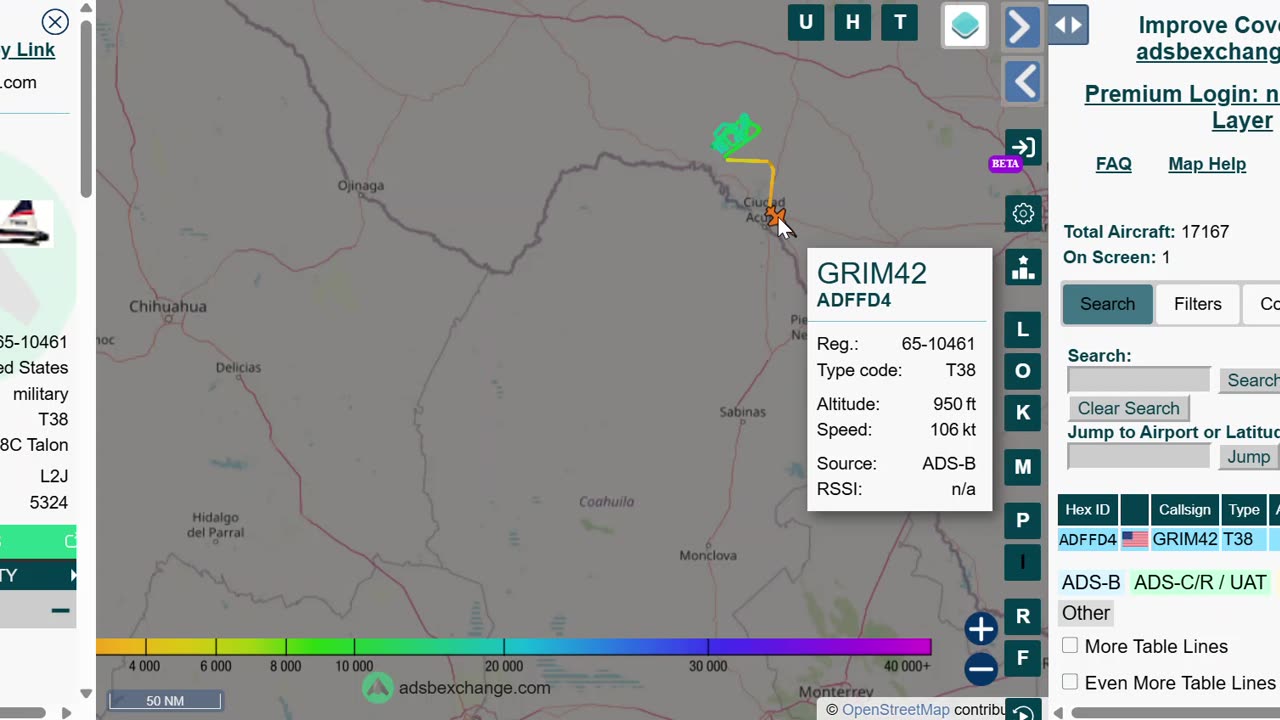Sort table by Callsign column

click(x=1184, y=510)
